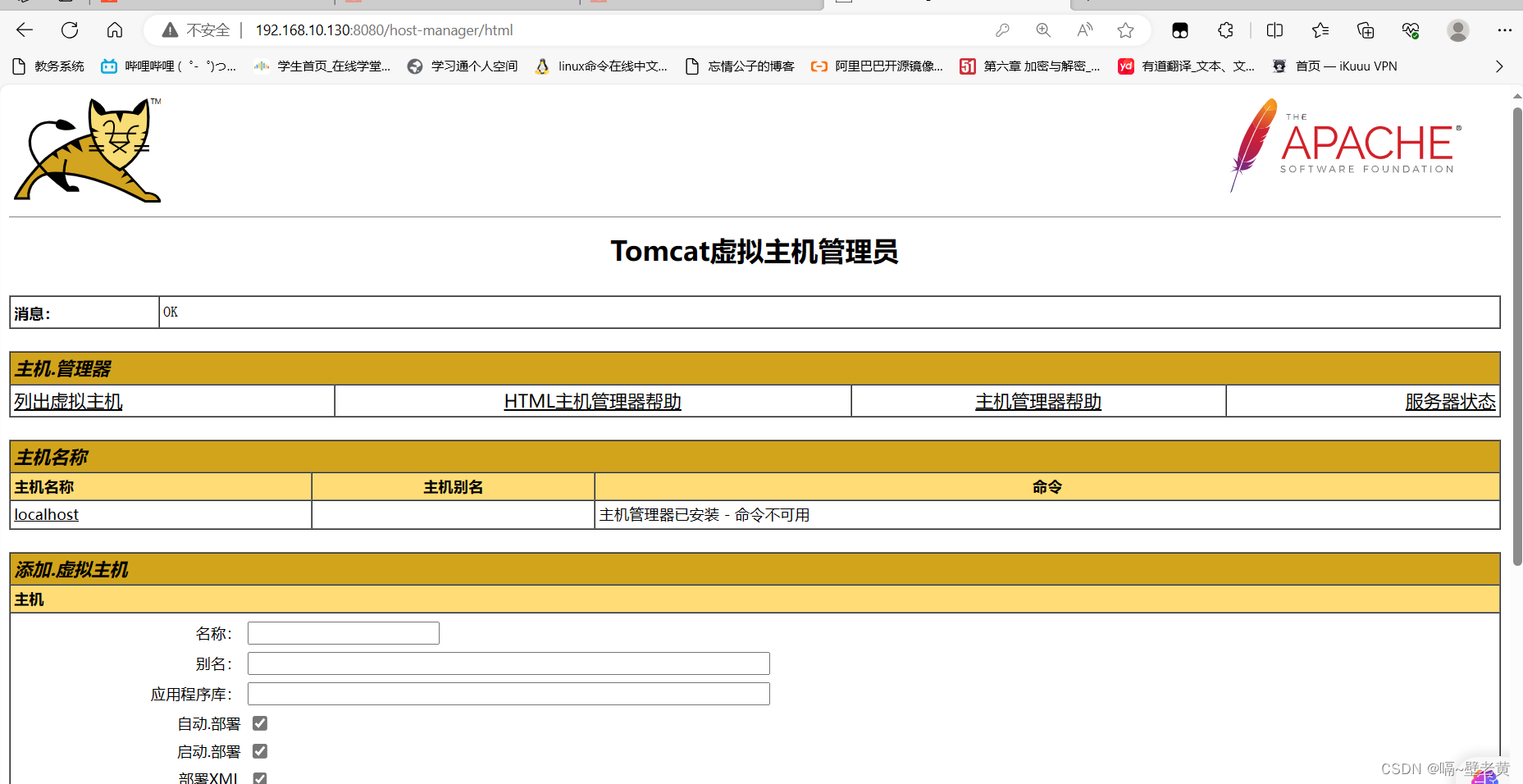
Task: Open the collections icon
Action: (x=1366, y=30)
